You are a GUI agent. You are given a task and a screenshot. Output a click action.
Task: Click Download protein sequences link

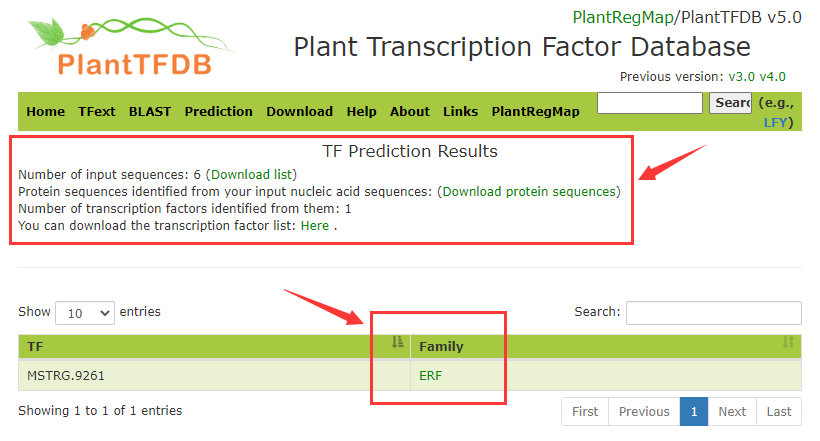pyautogui.click(x=529, y=191)
